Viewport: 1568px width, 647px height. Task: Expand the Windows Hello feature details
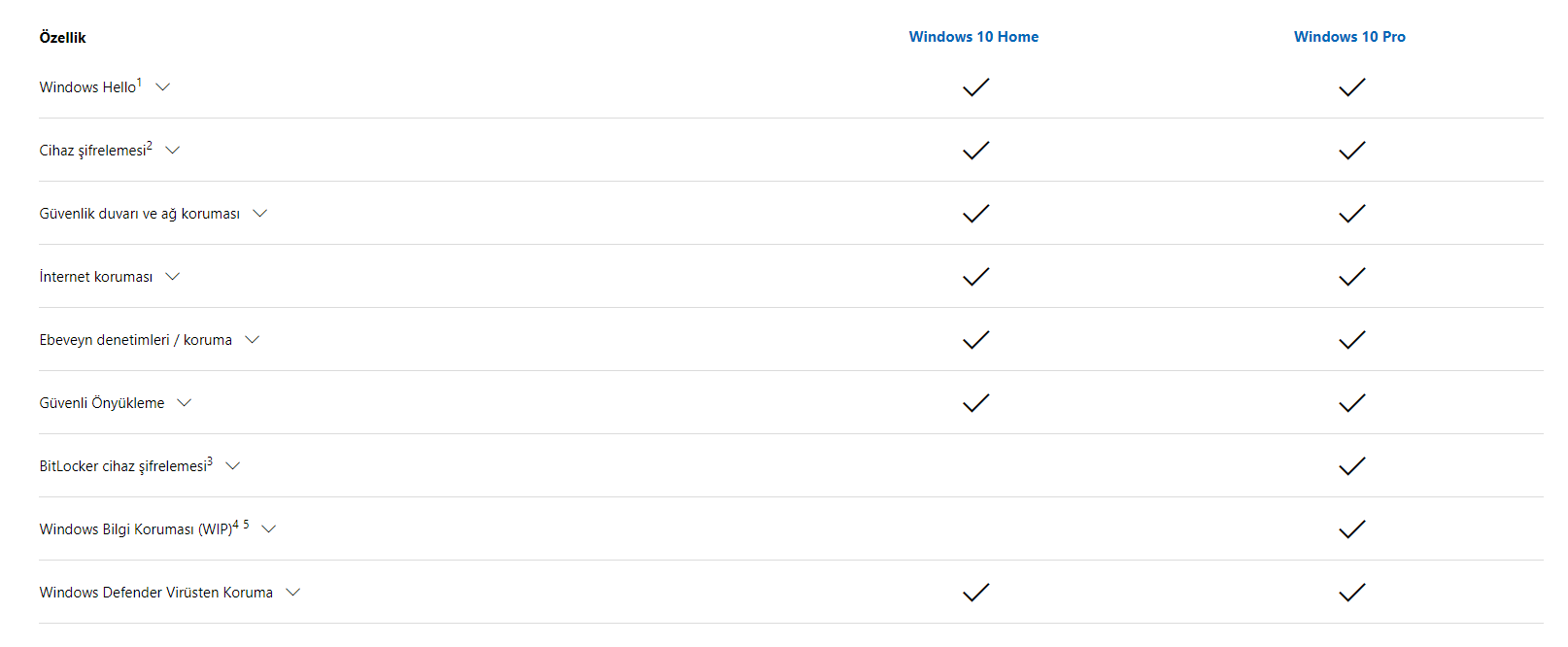pos(163,87)
